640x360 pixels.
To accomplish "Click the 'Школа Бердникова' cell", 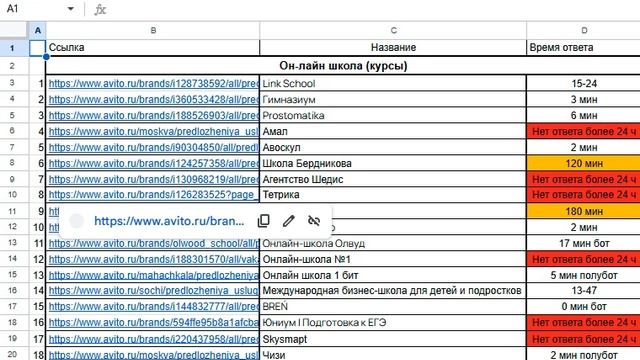I will click(x=393, y=163).
